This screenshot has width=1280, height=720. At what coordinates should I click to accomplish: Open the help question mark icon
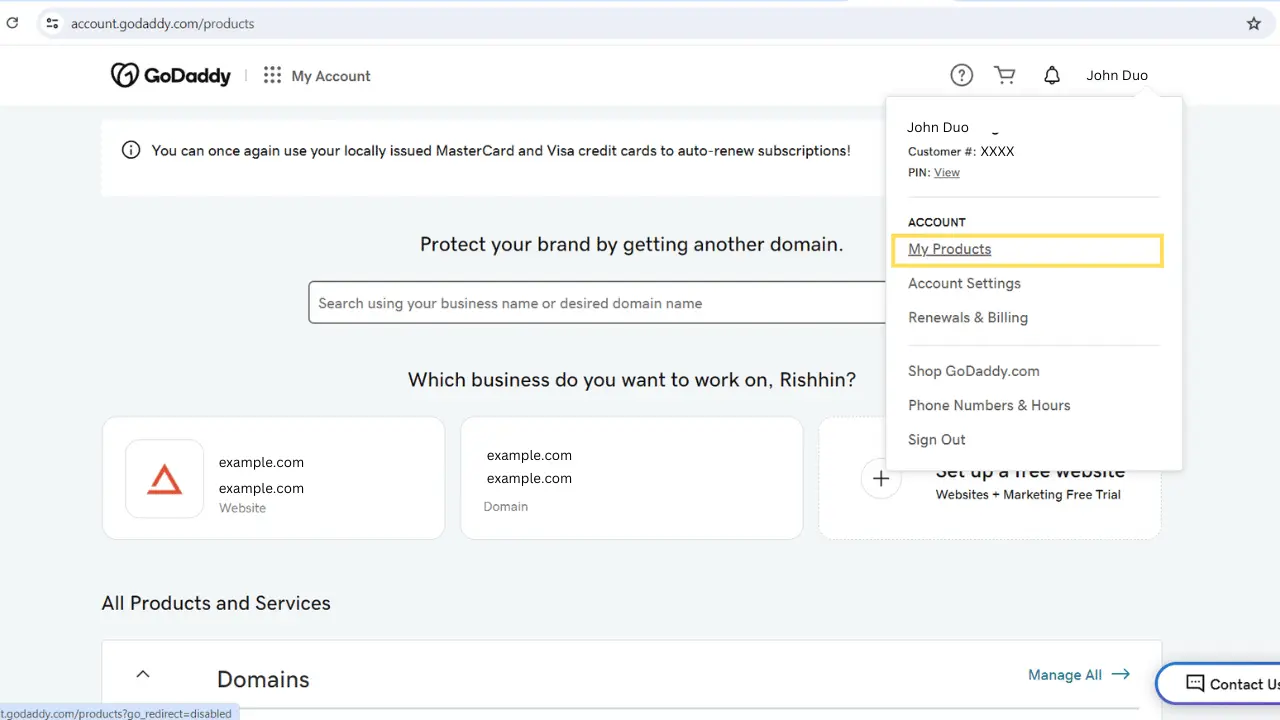coord(961,75)
